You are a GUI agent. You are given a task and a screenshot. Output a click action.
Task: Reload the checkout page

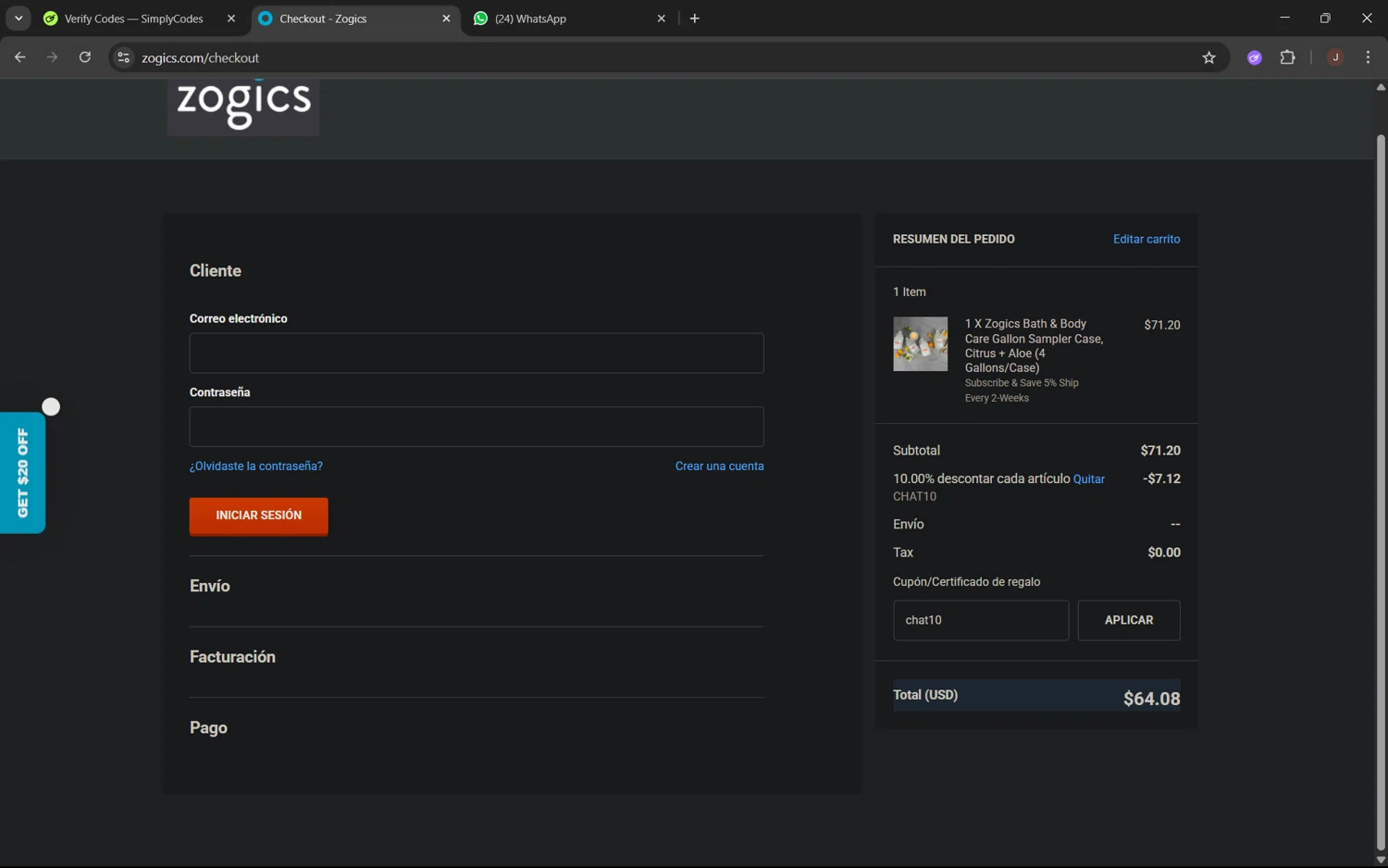[x=85, y=57]
